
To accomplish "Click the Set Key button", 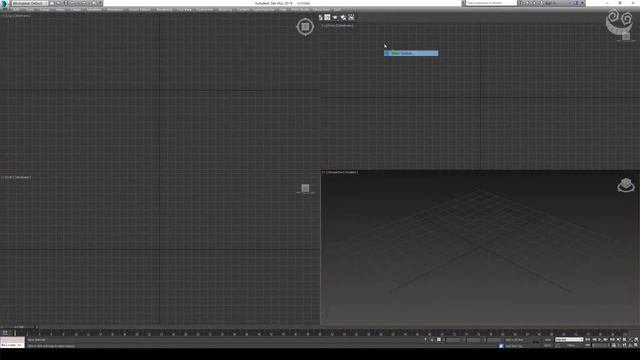I will tap(548, 345).
